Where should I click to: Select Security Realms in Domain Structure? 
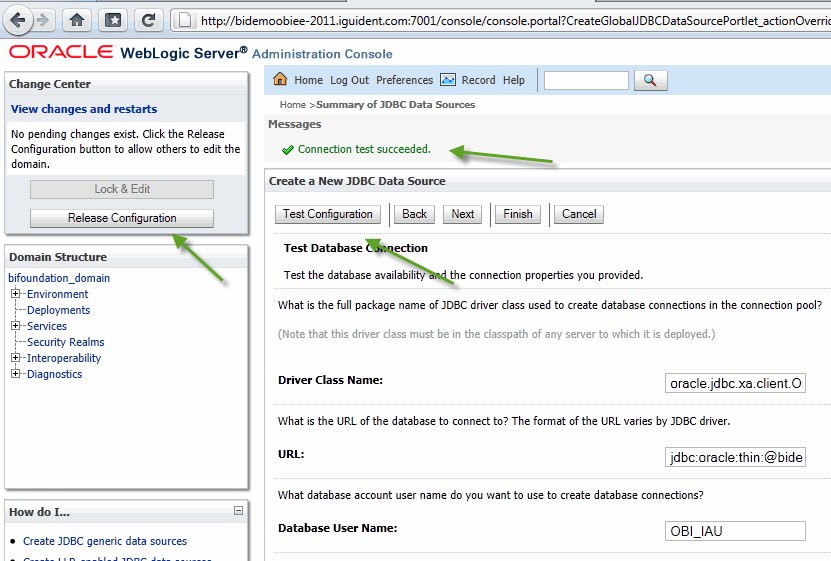66,342
